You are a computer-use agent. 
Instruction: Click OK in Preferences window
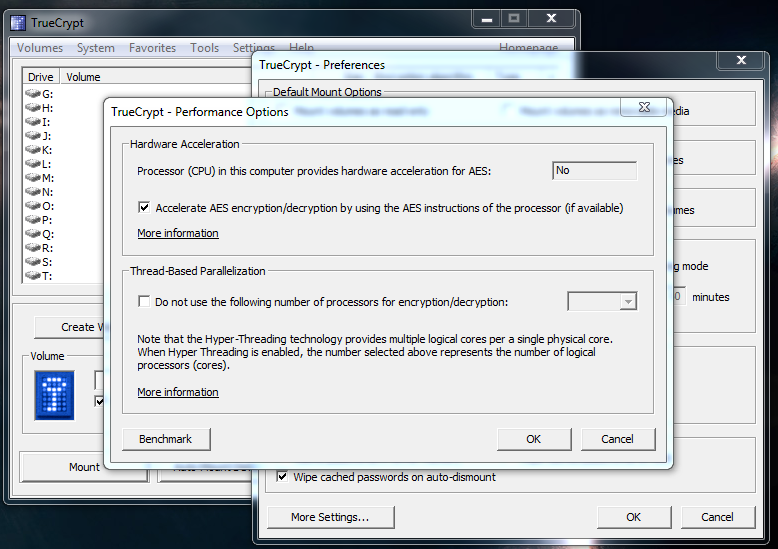[634, 517]
